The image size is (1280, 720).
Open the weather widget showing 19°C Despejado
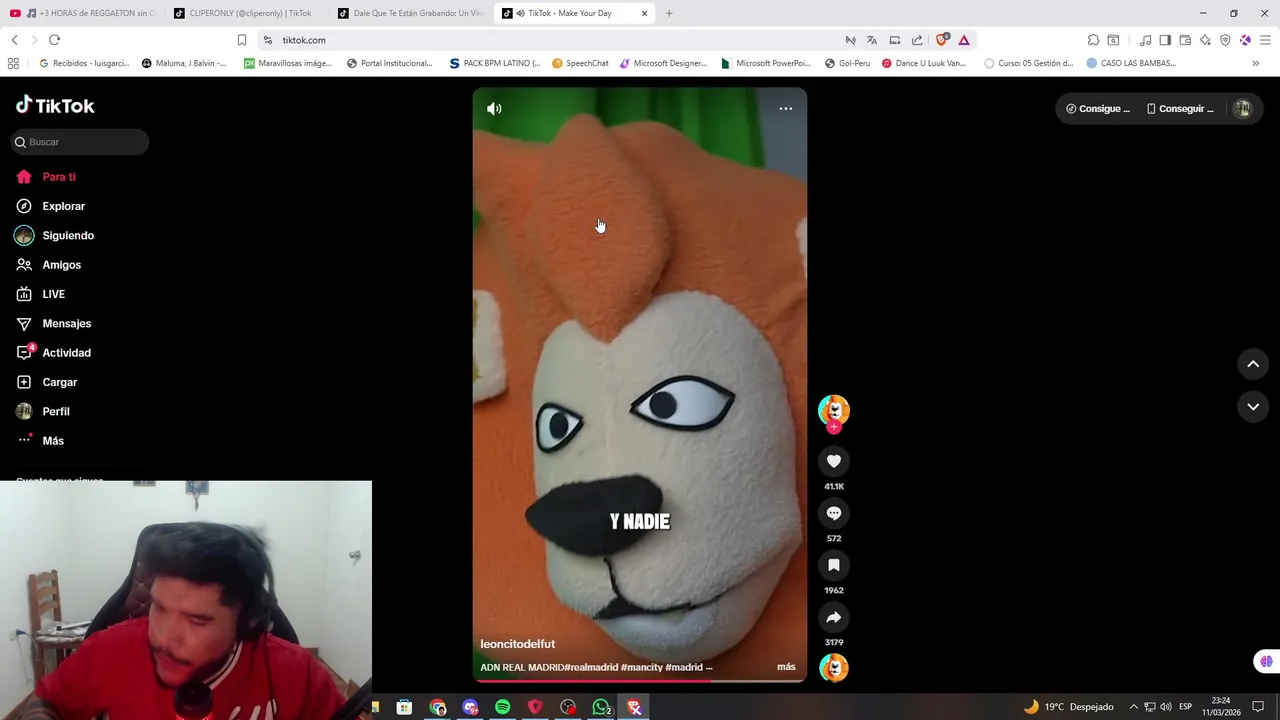point(1068,707)
